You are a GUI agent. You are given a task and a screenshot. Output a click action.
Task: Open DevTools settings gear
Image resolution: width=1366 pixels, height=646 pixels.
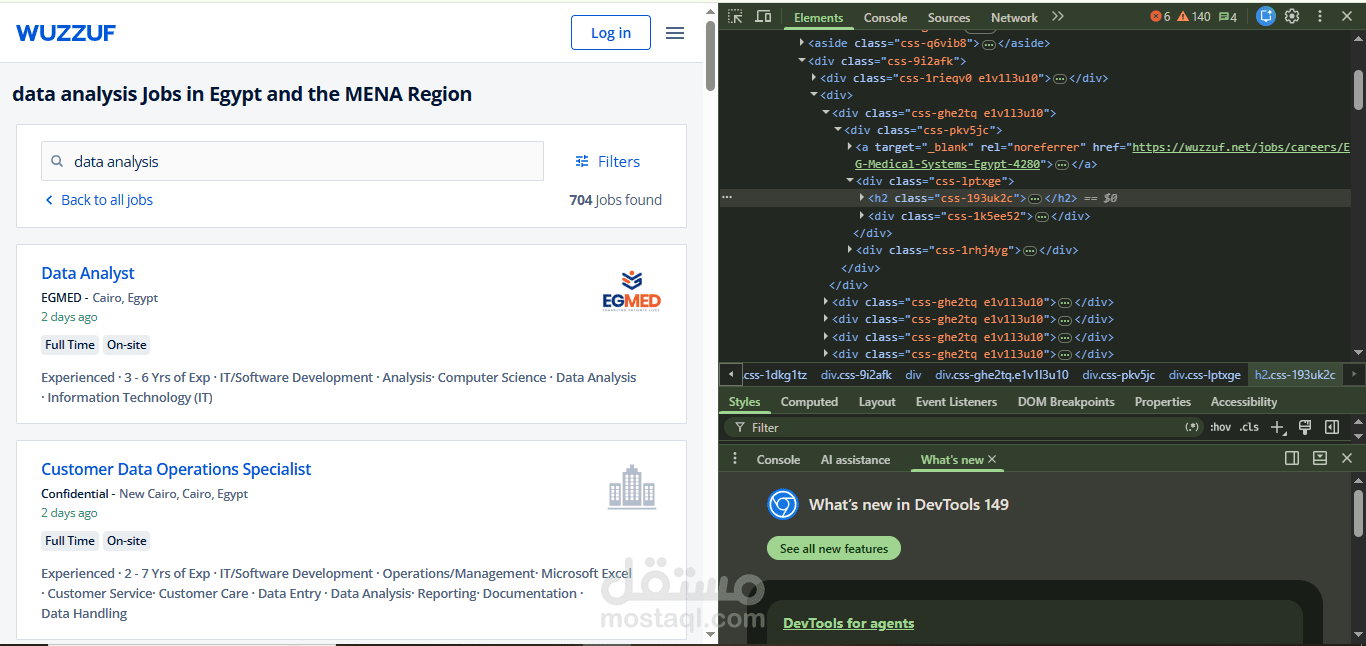click(x=1292, y=16)
